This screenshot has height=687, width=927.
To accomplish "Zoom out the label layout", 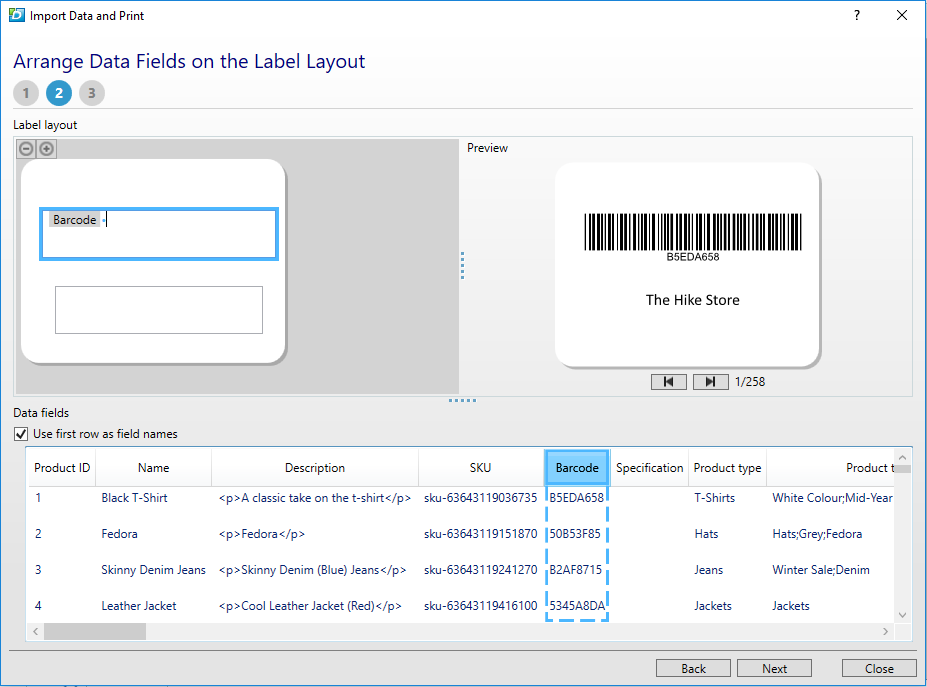I will click(x=26, y=148).
